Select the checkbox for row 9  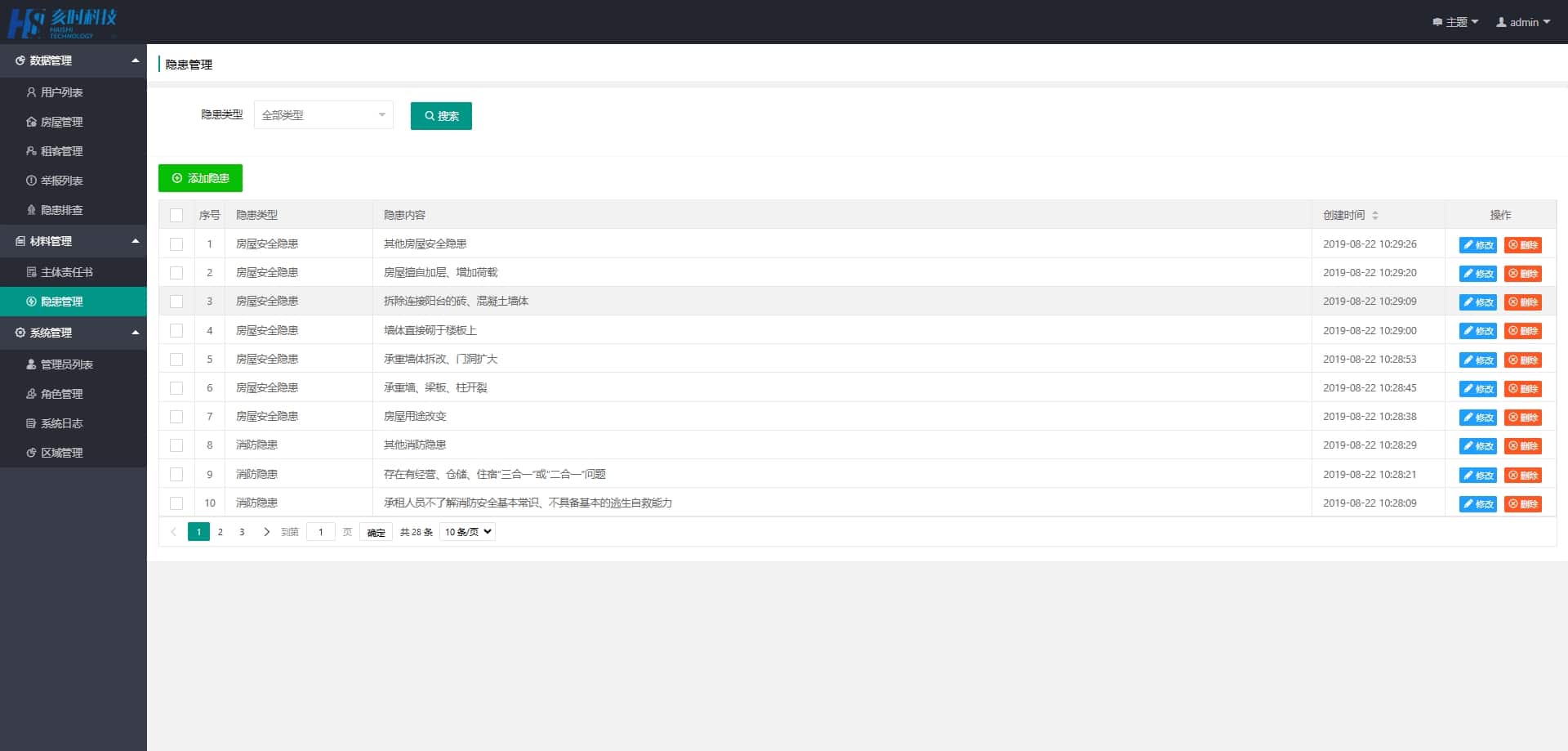click(176, 474)
